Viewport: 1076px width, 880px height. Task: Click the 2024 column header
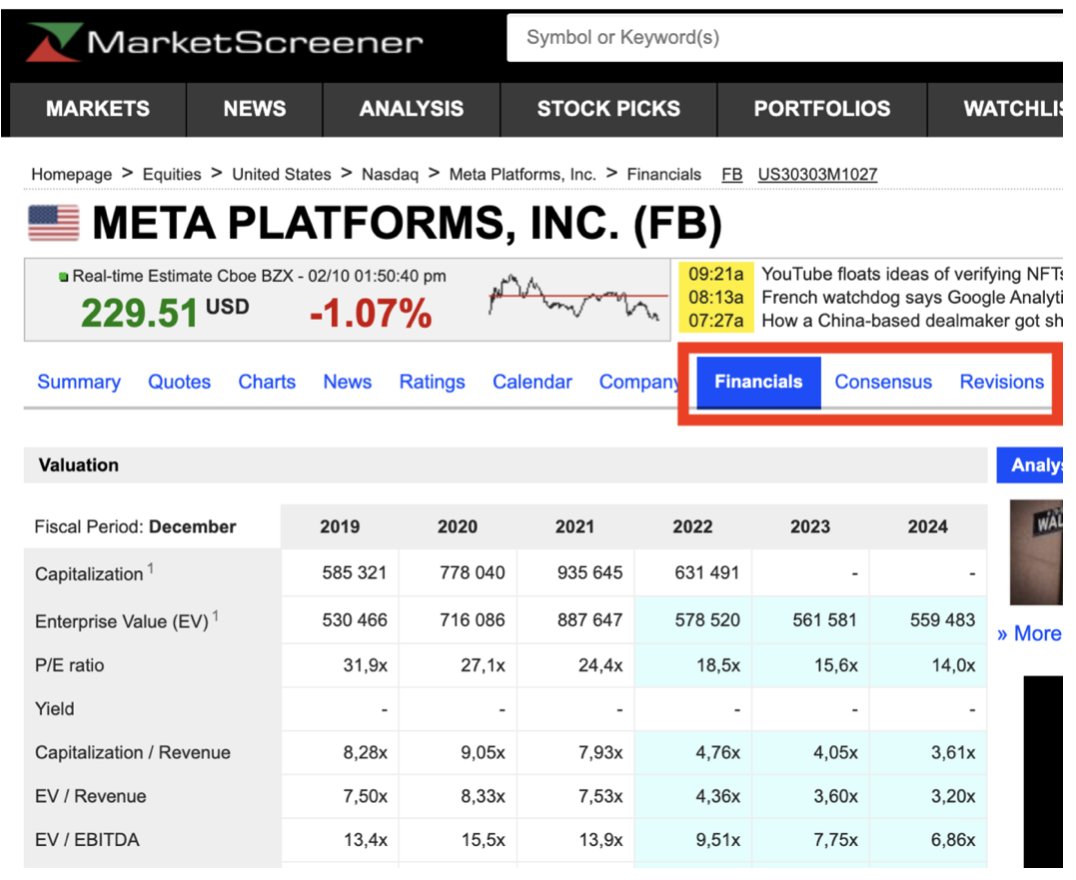coord(928,526)
